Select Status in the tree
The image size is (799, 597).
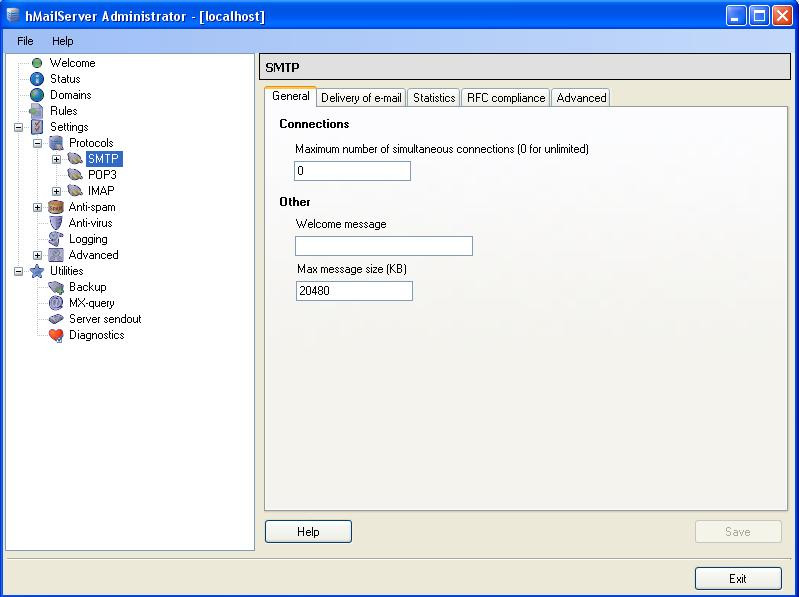coord(65,79)
